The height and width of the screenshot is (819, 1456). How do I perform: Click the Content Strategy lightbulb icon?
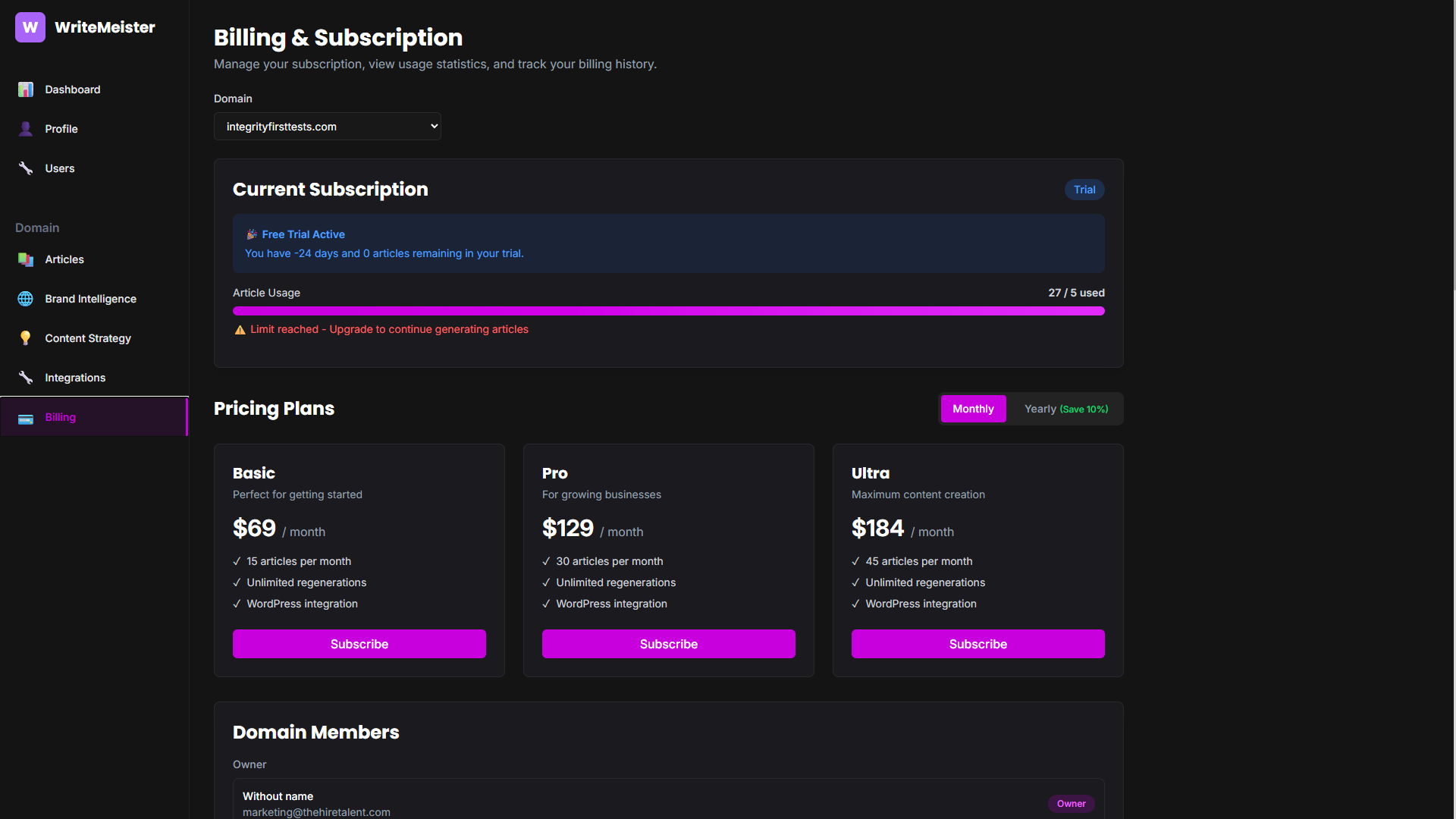pos(26,338)
